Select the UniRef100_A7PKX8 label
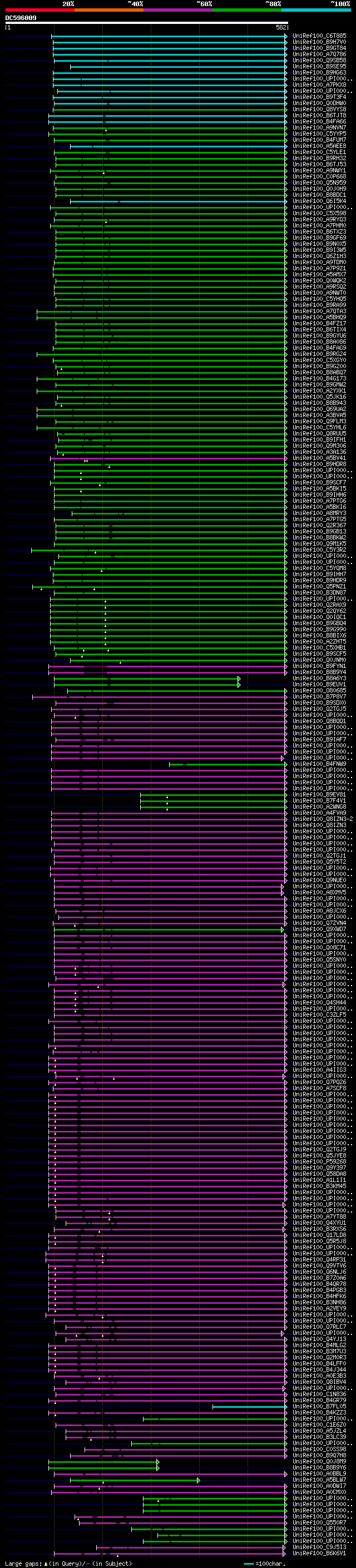This screenshot has width=356, height=1568. [319, 85]
